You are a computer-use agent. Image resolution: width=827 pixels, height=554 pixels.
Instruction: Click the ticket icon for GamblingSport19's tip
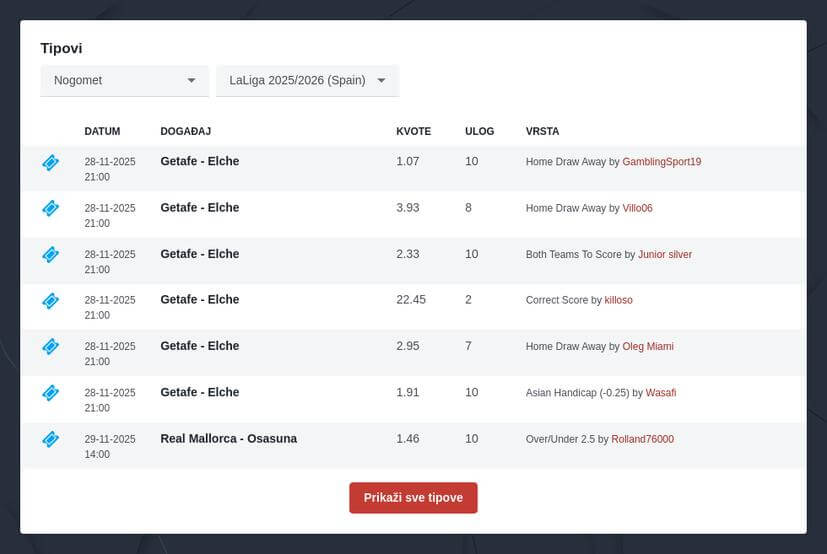pyautogui.click(x=50, y=162)
